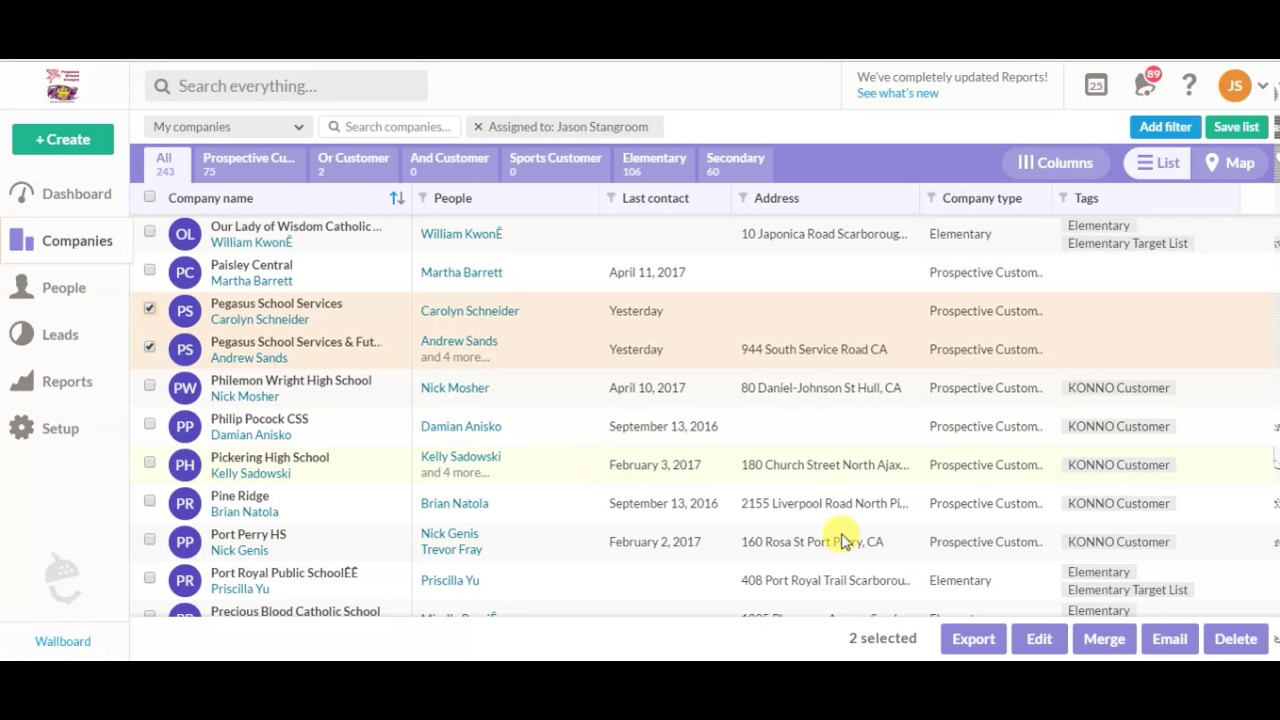Select the Sports Customer tab
Screen dimensions: 1280x720
pyautogui.click(x=555, y=164)
